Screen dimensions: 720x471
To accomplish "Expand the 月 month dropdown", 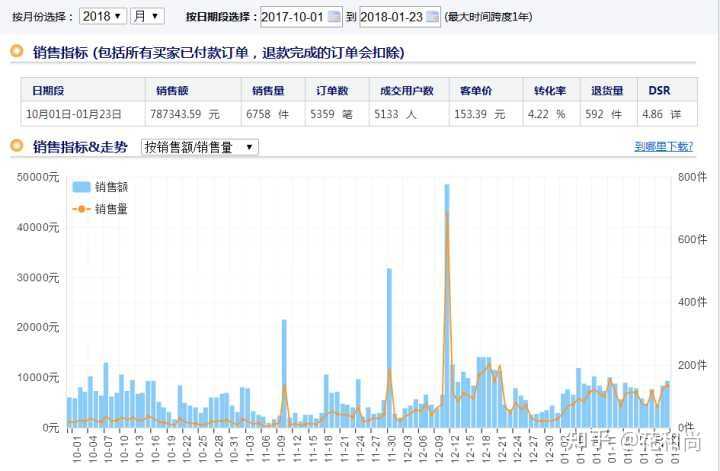I will 146,16.
